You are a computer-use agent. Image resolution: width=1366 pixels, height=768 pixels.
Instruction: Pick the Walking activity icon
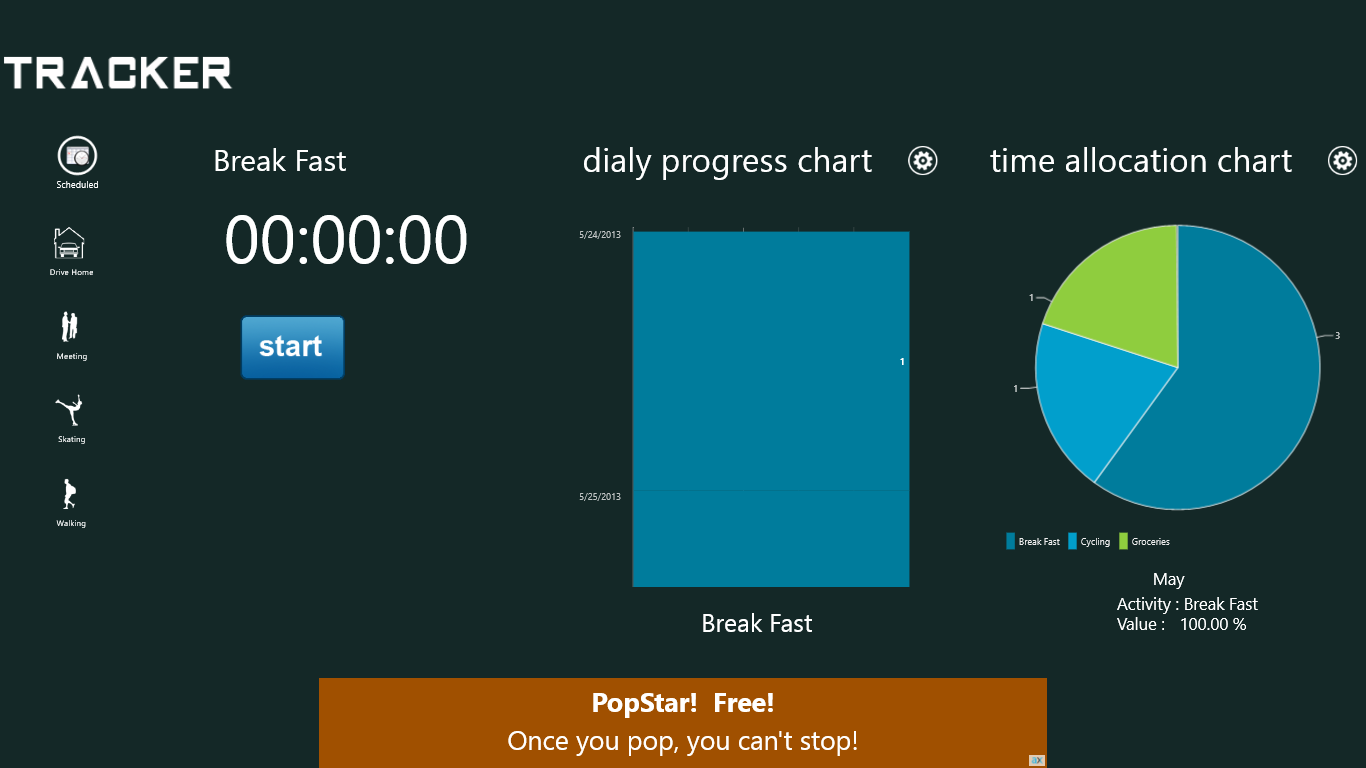(x=69, y=494)
